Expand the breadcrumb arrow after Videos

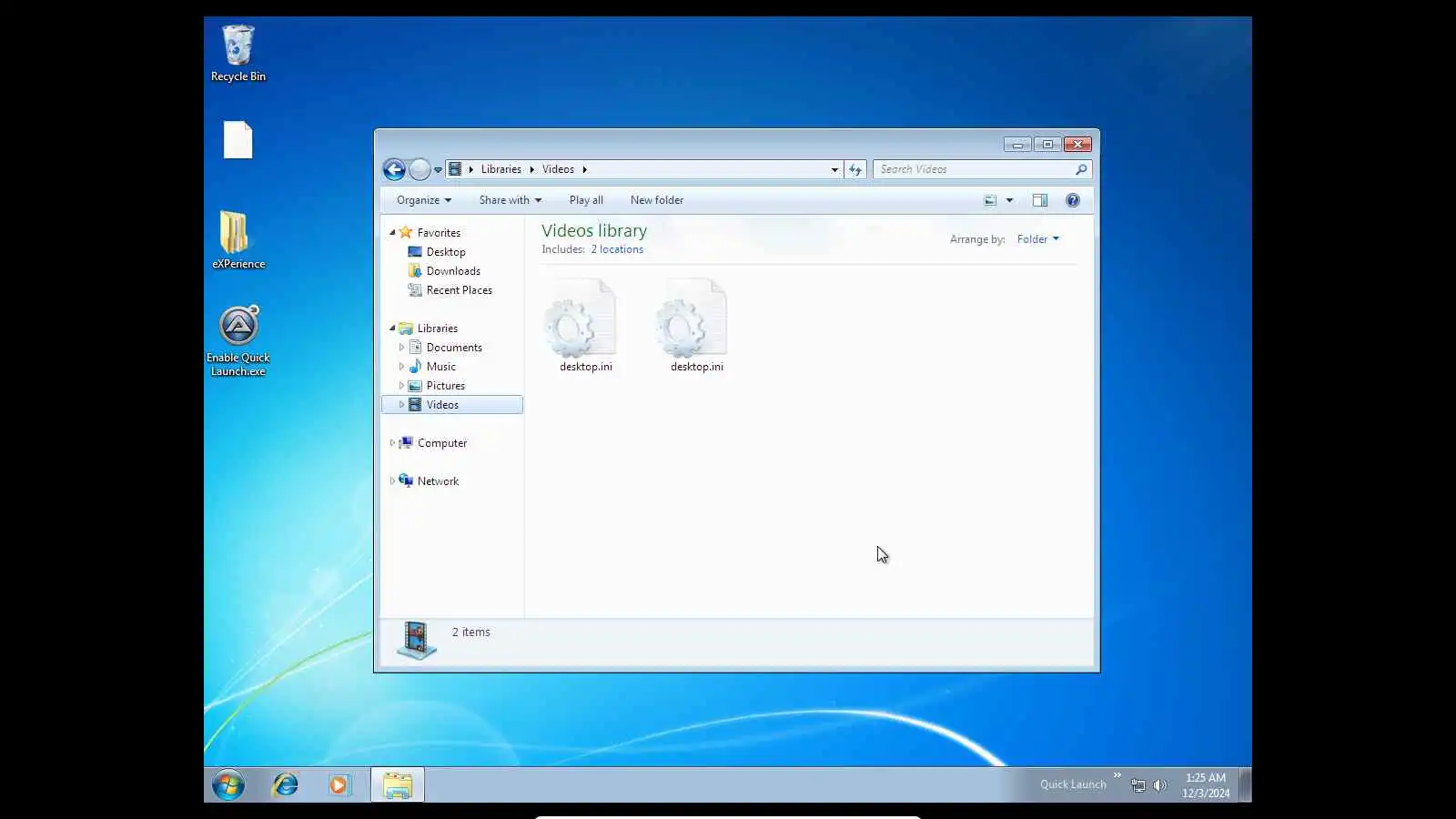coord(584,169)
